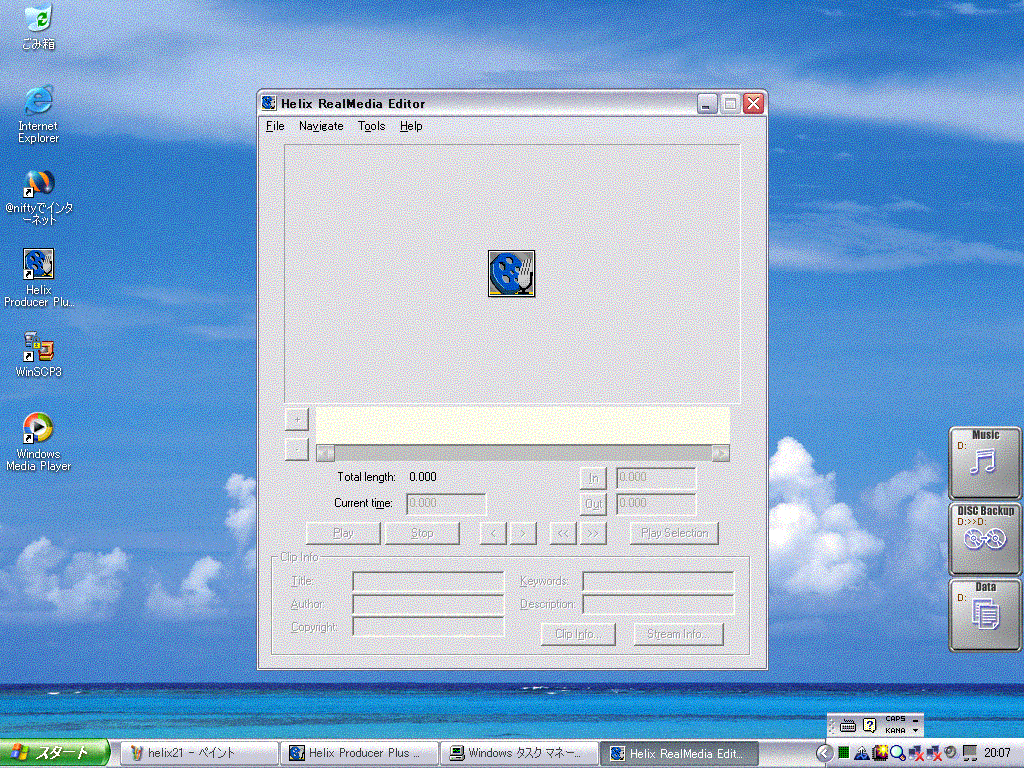Image resolution: width=1024 pixels, height=768 pixels.
Task: Minimize the language bar
Action: pos(916,720)
